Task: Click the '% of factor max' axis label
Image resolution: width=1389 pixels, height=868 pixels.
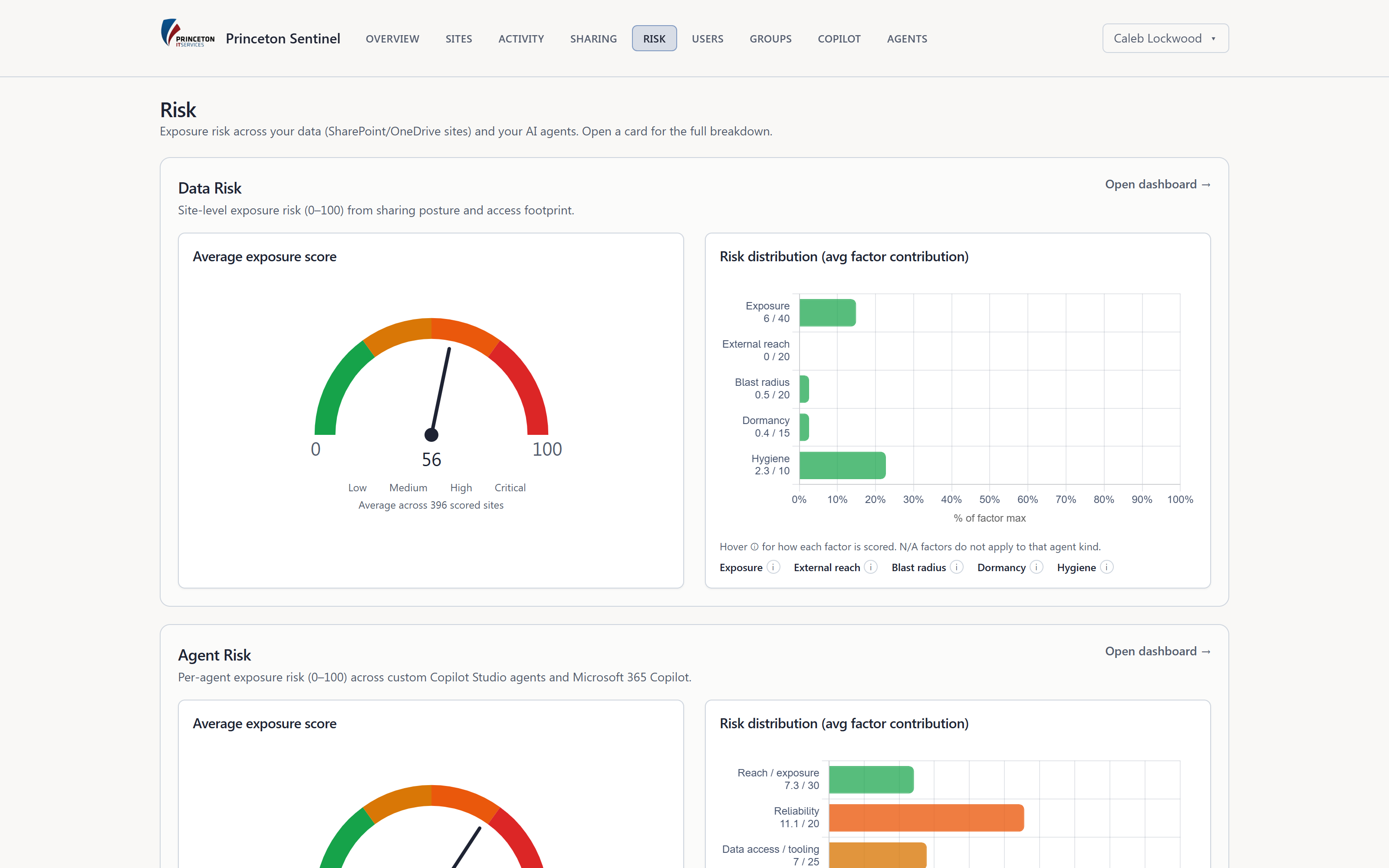Action: pos(990,518)
